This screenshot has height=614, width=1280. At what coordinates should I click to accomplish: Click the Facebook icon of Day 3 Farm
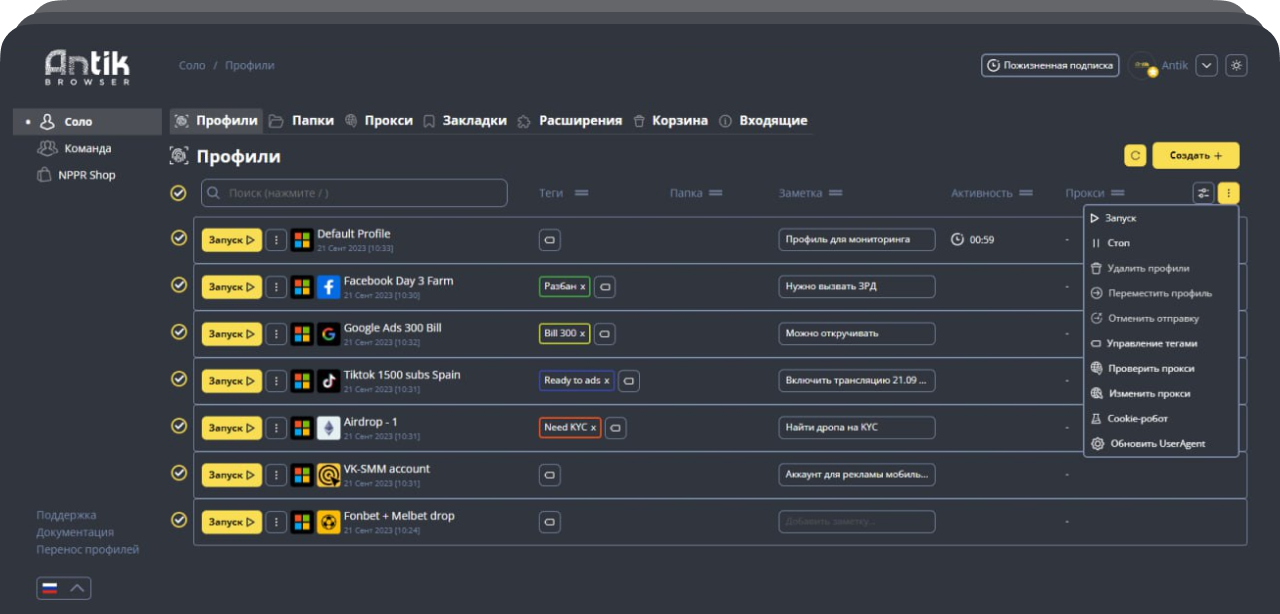(x=328, y=287)
